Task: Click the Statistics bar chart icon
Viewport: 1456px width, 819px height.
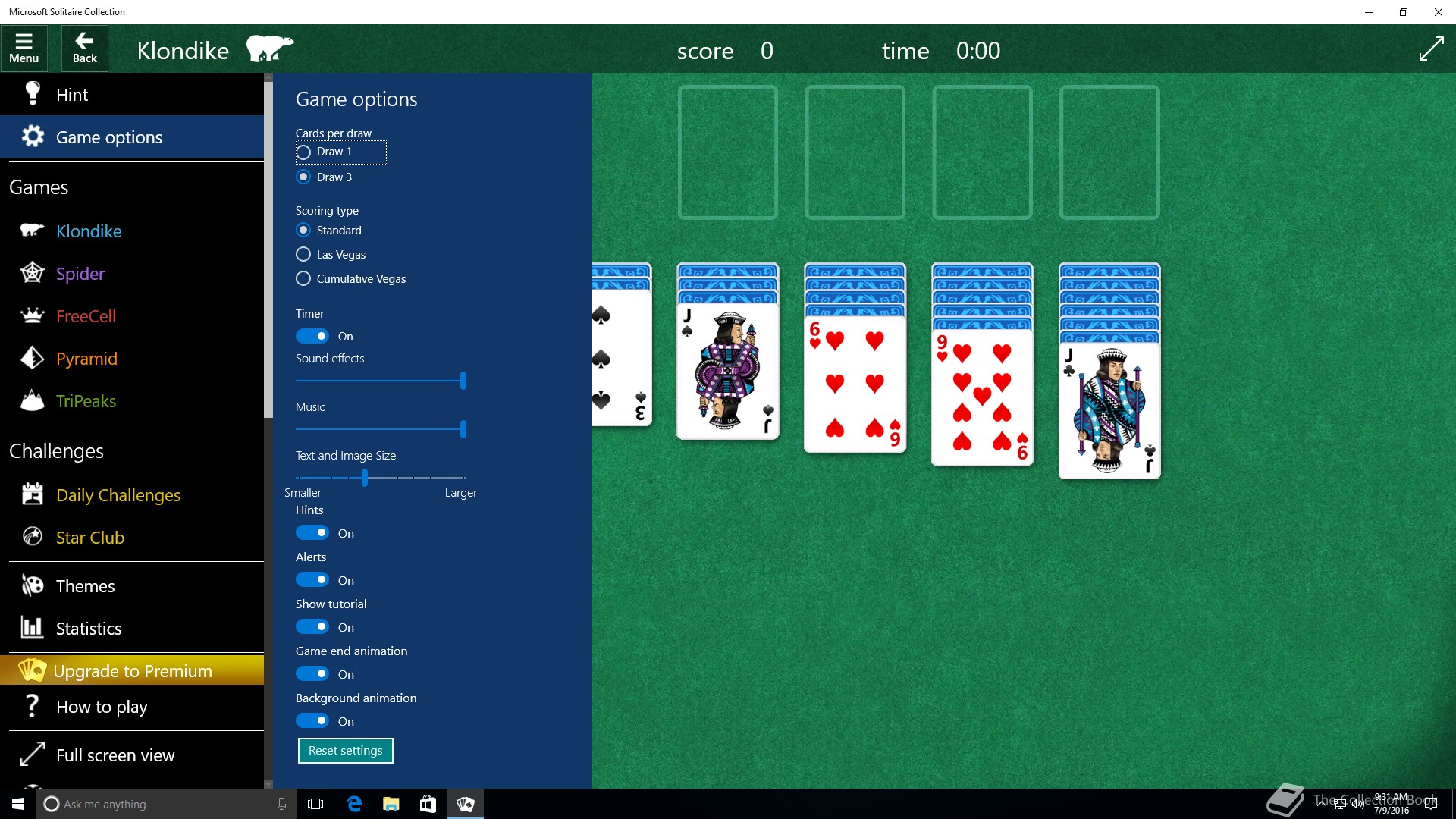Action: 33,628
